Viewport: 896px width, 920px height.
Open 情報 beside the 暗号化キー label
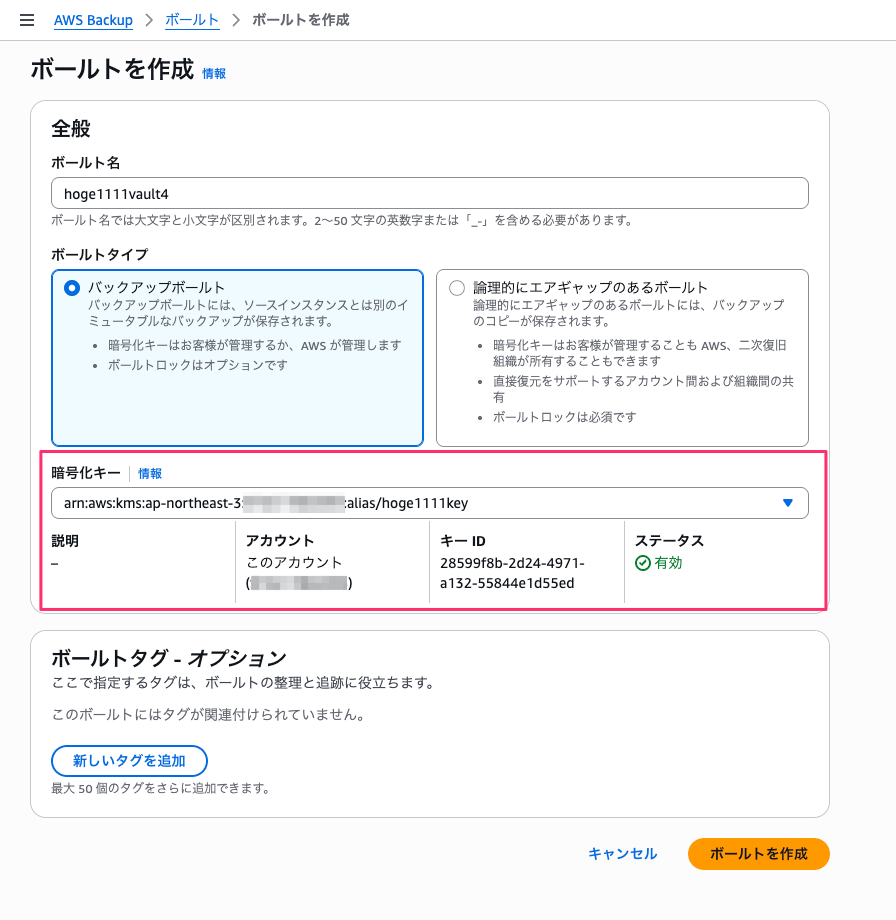coord(150,473)
